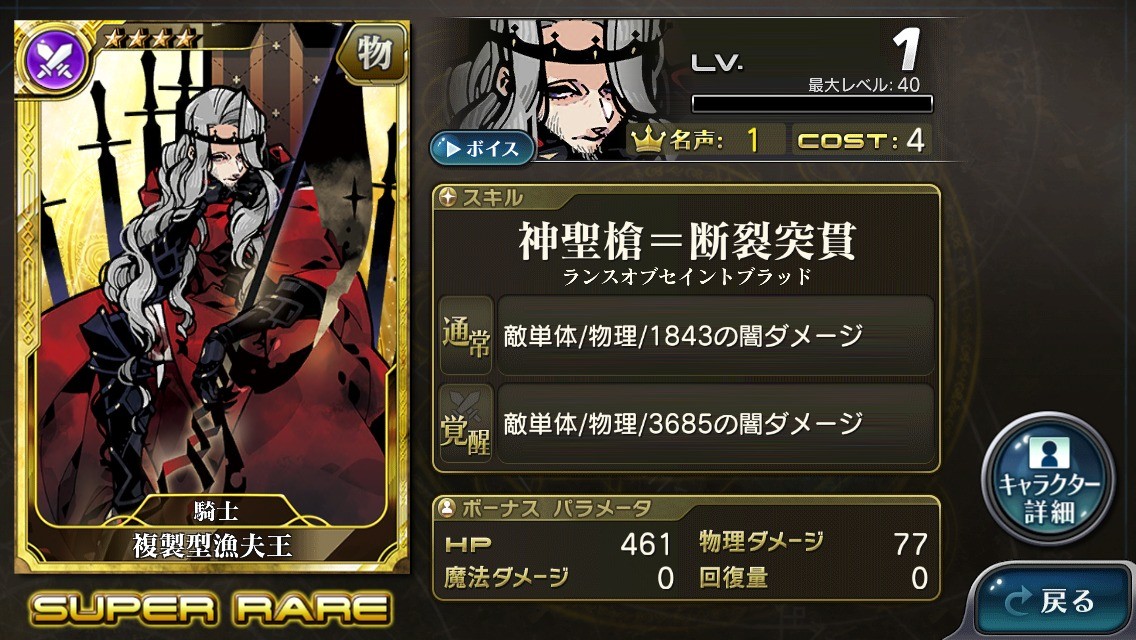Click the 物理ダメージ 77 parameter
Screen dimensions: 1136x640
[813, 544]
